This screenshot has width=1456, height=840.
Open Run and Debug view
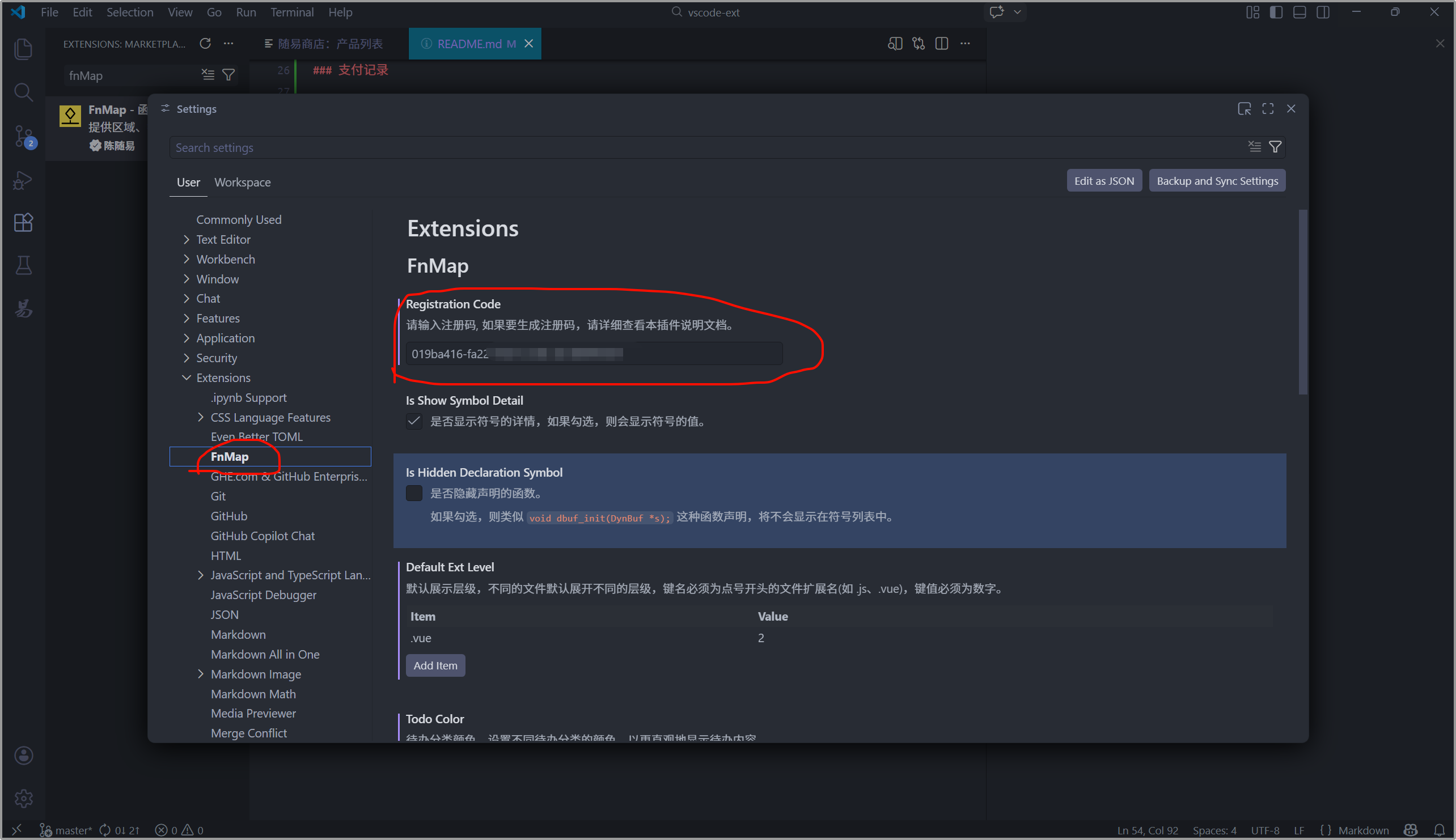click(23, 181)
